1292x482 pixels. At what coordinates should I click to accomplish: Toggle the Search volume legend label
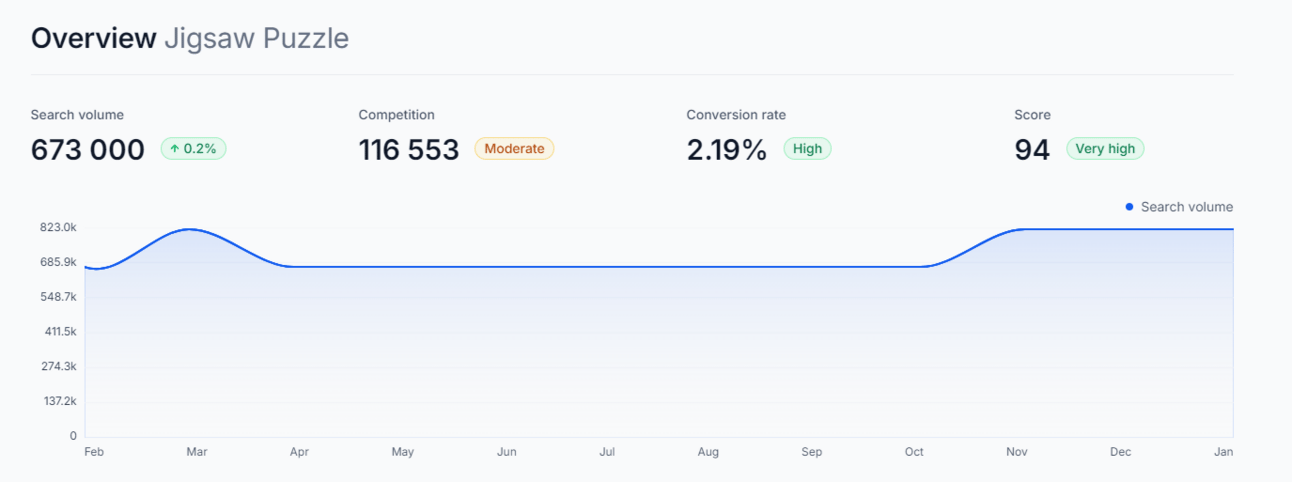[1186, 207]
